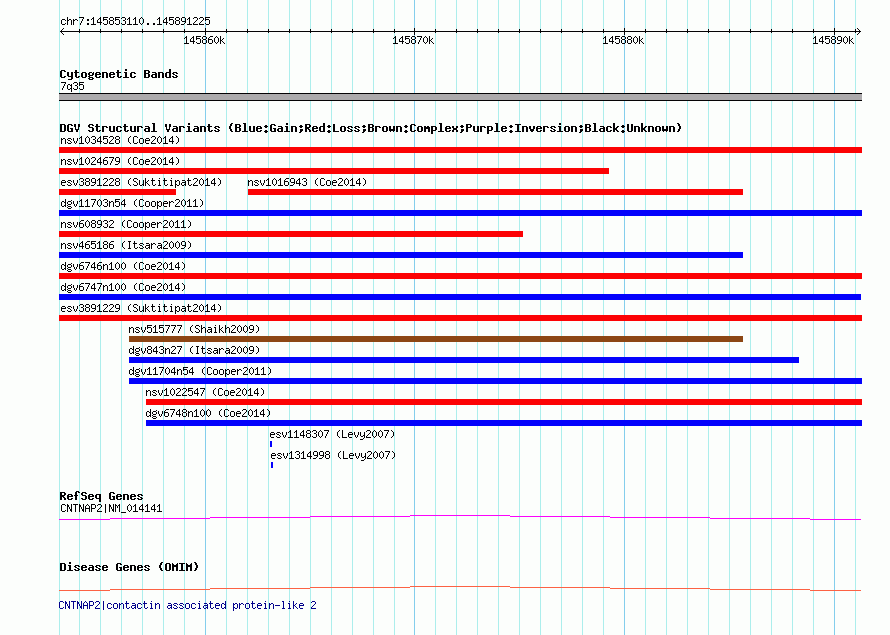
Task: Open the nsv1024679 (Coe2014) label
Action: (120, 161)
